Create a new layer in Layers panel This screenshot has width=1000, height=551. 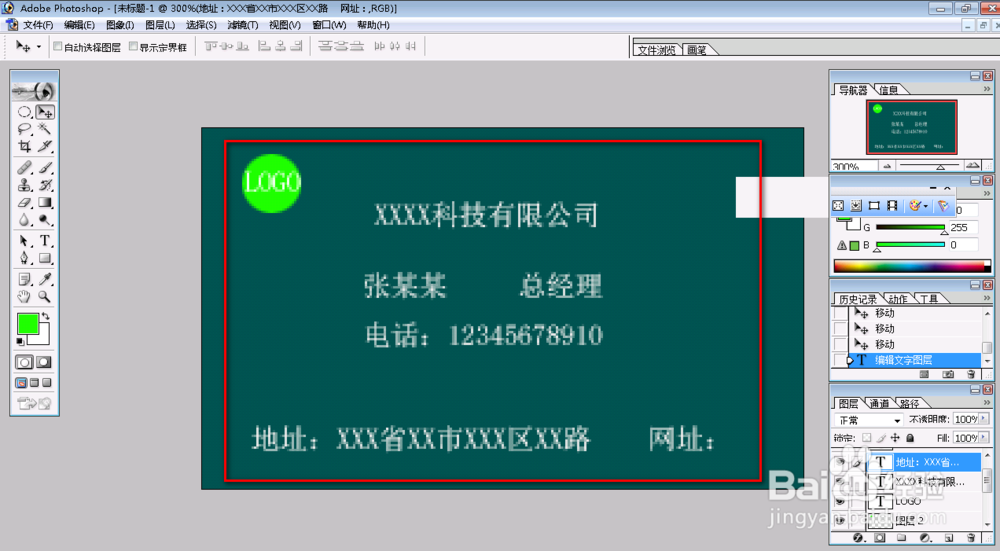pyautogui.click(x=948, y=538)
